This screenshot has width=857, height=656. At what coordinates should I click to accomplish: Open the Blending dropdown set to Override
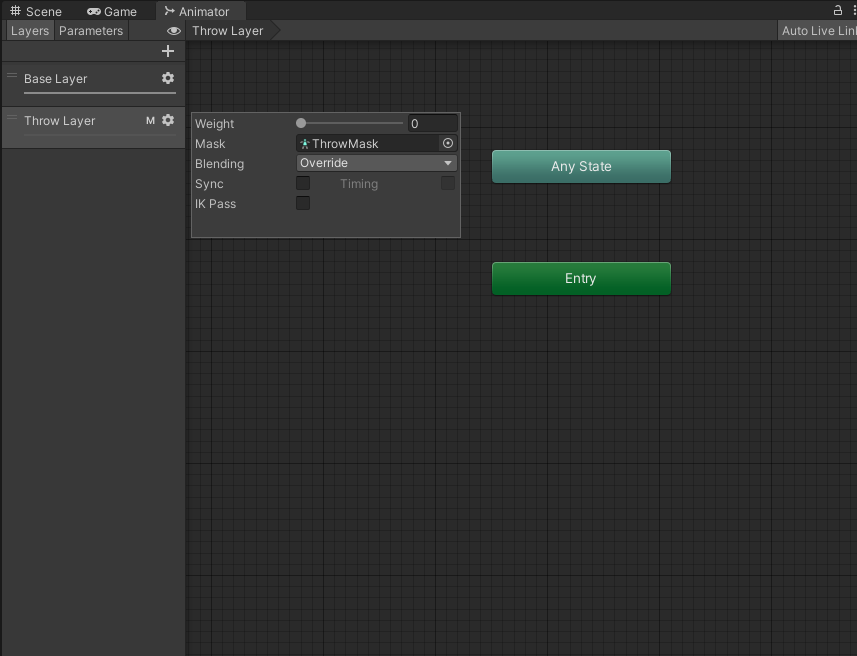377,163
